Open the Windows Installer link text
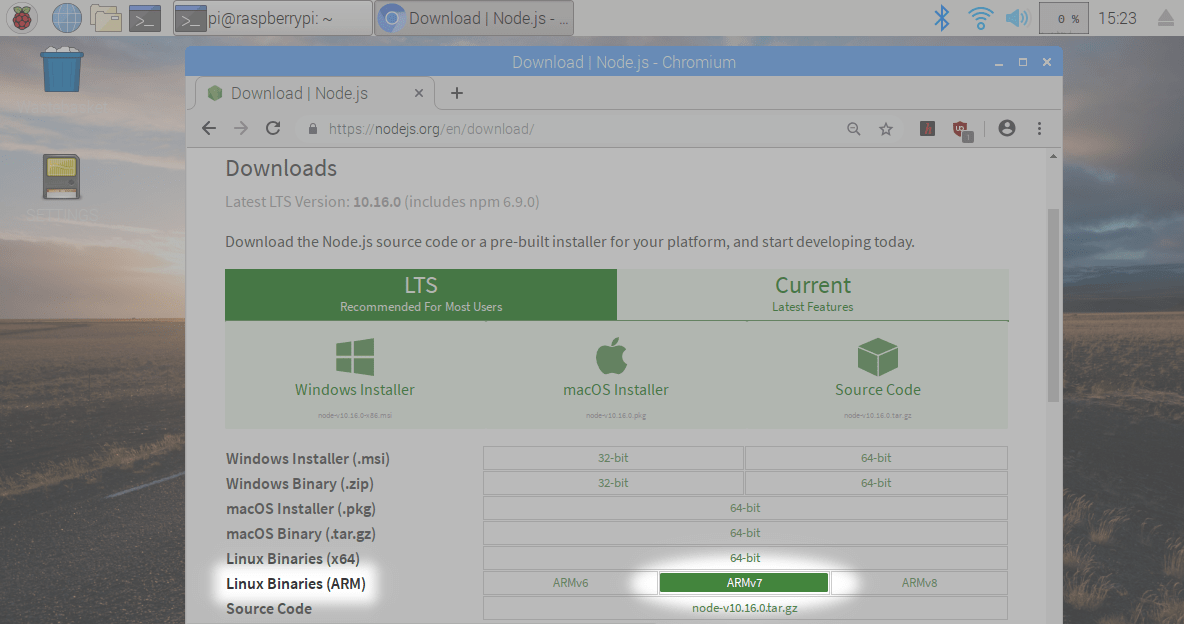This screenshot has height=624, width=1184. tap(354, 390)
